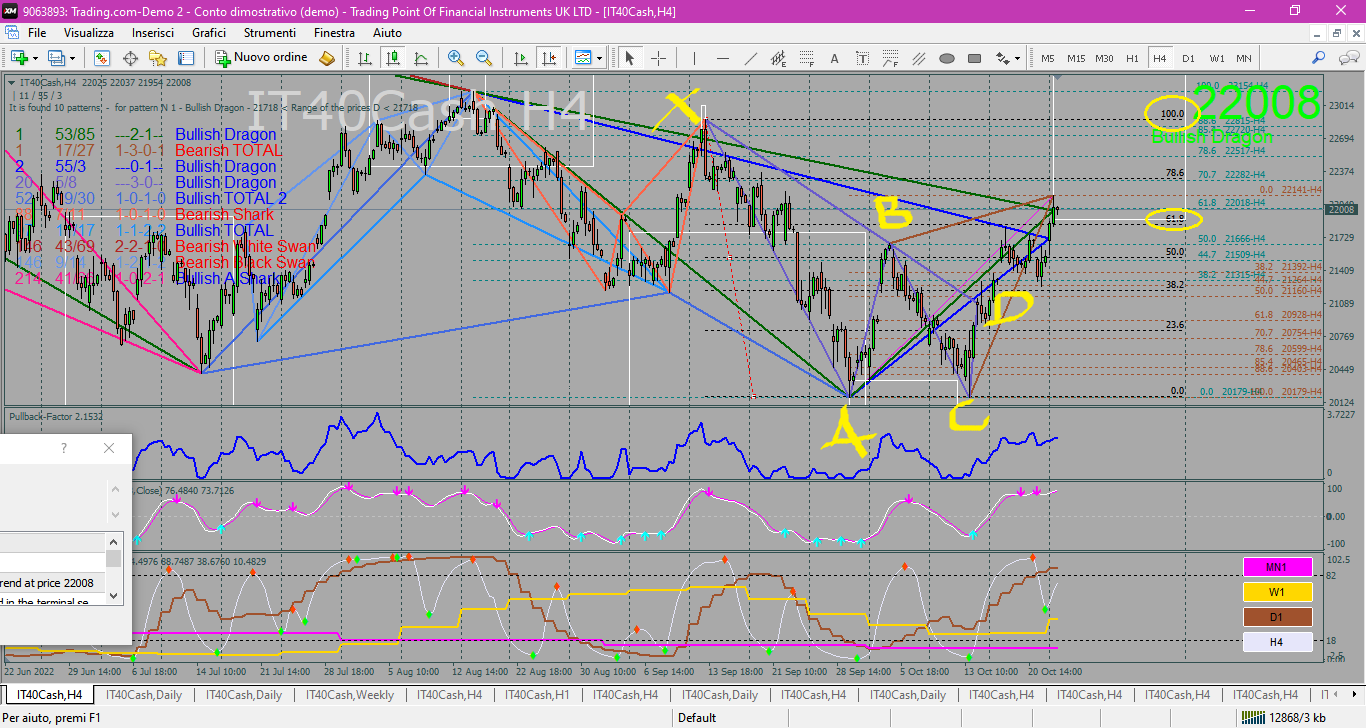Switch to W1 timeframe
The width and height of the screenshot is (1366, 728).
pyautogui.click(x=1217, y=58)
